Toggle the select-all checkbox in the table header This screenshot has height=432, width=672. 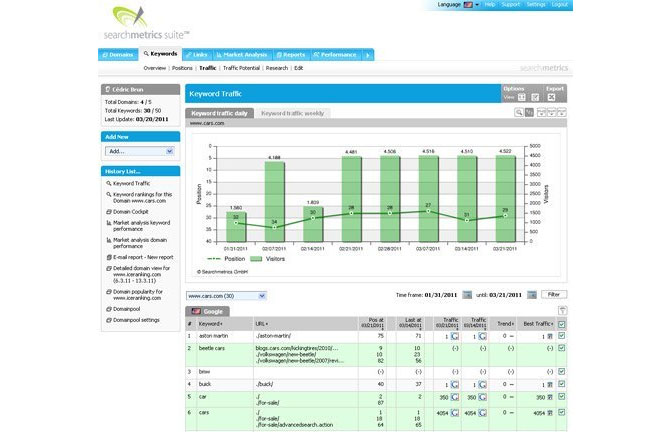click(562, 324)
